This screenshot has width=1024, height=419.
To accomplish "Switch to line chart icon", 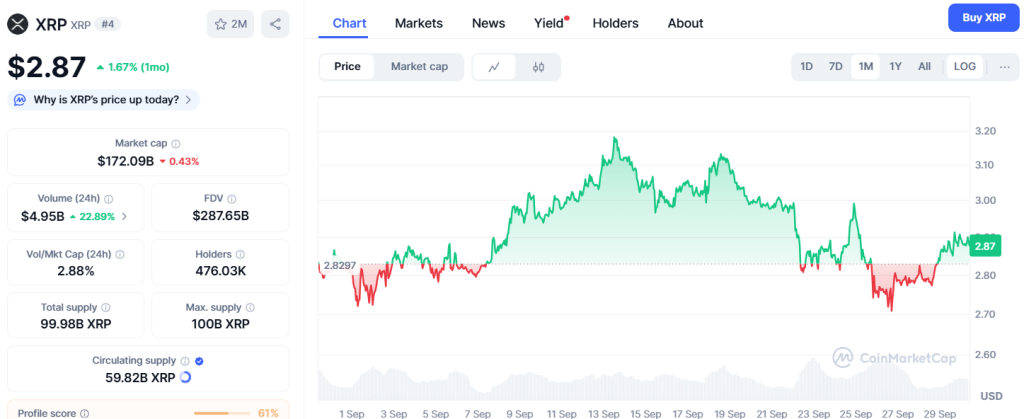I will click(x=494, y=67).
